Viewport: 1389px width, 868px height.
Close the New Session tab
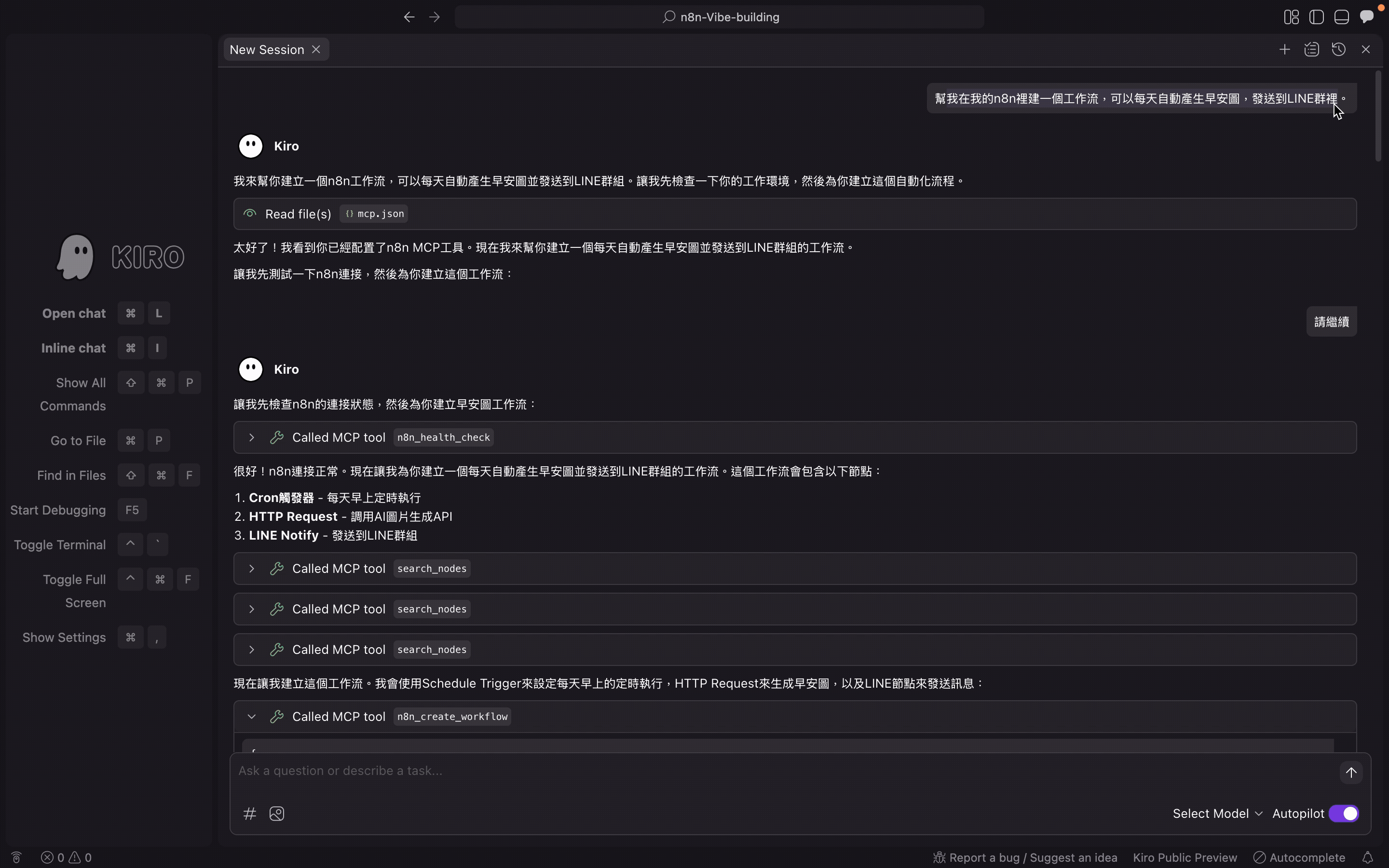pyautogui.click(x=316, y=50)
